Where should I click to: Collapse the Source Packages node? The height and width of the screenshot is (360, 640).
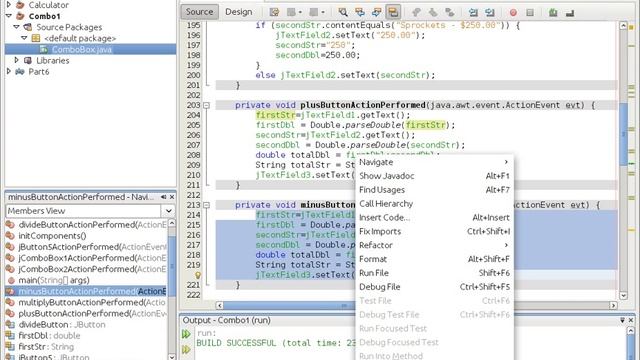tap(16, 27)
